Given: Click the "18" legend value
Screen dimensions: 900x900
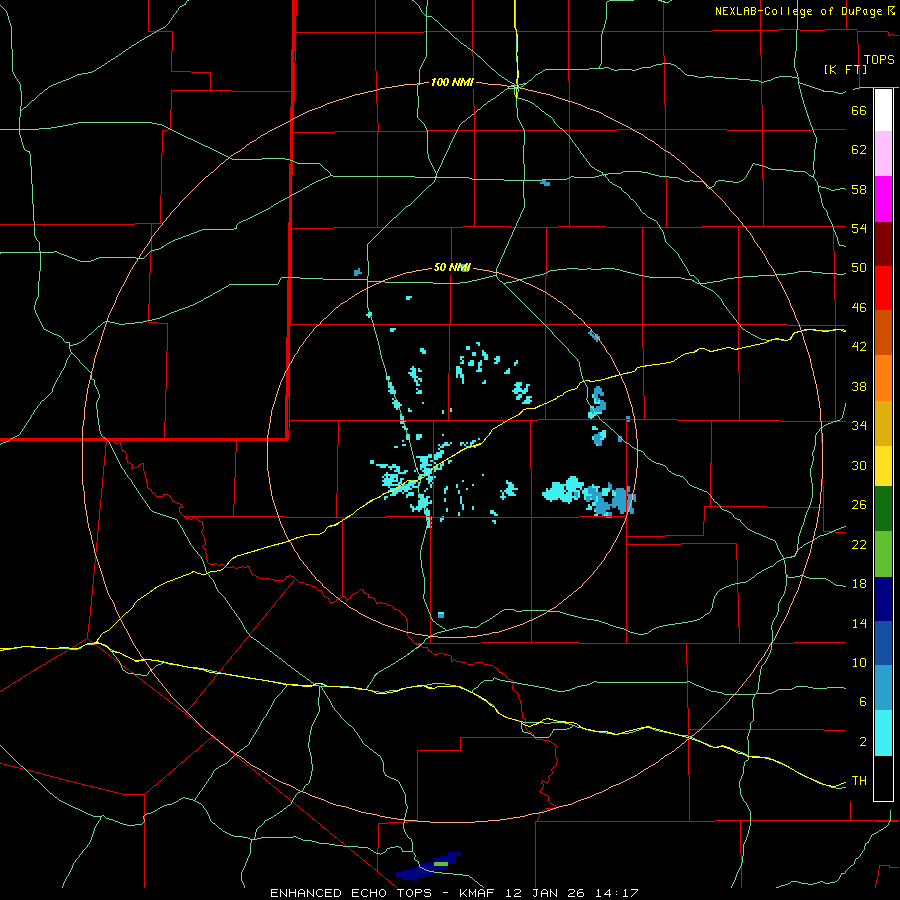Looking at the screenshot, I should click(x=859, y=584).
